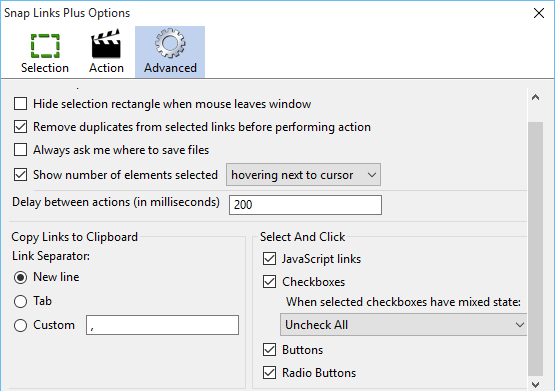The width and height of the screenshot is (555, 391).
Task: Click the scroll up arrow
Action: [x=536, y=97]
